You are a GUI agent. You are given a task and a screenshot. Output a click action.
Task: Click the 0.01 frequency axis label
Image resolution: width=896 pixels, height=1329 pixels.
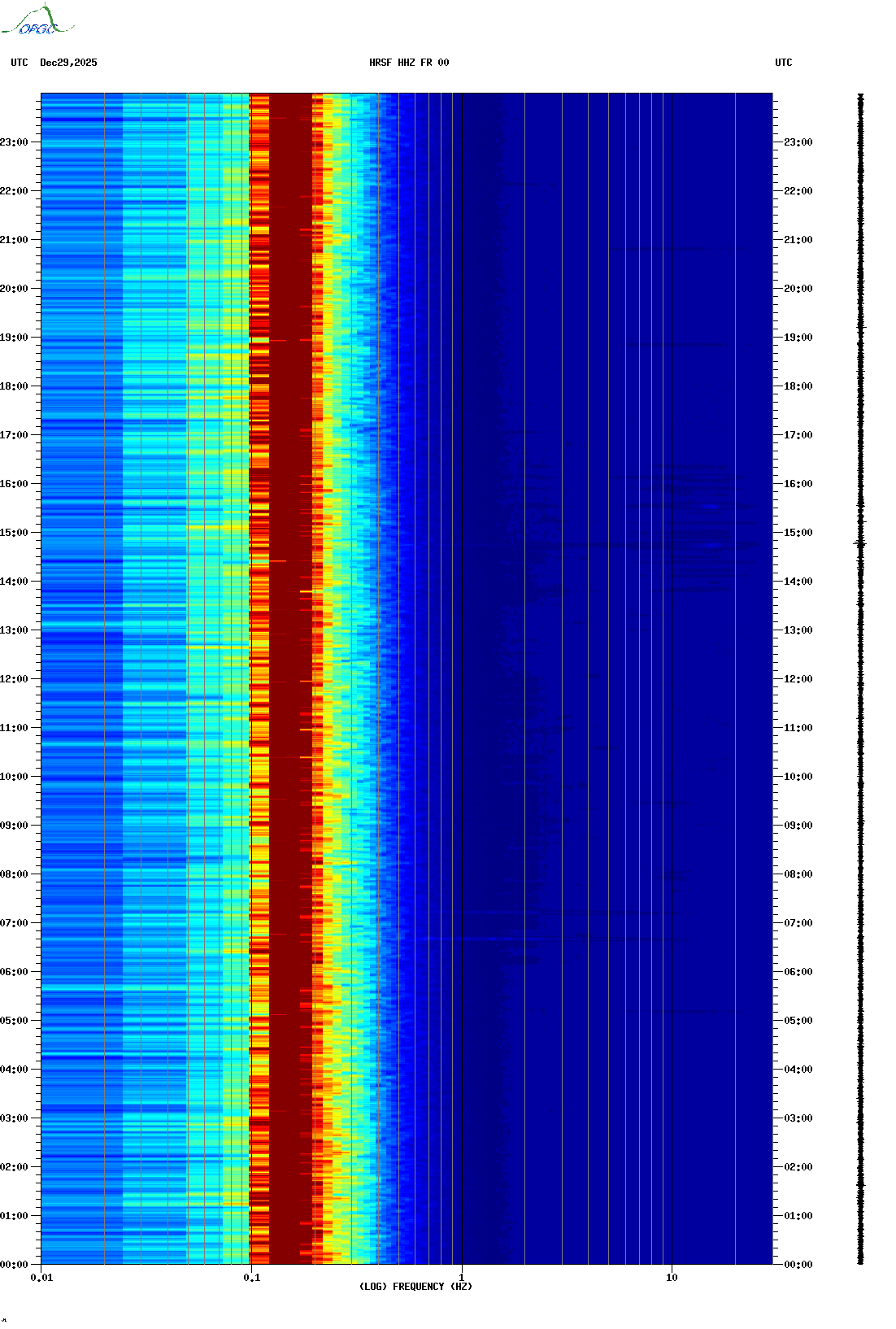point(41,1278)
